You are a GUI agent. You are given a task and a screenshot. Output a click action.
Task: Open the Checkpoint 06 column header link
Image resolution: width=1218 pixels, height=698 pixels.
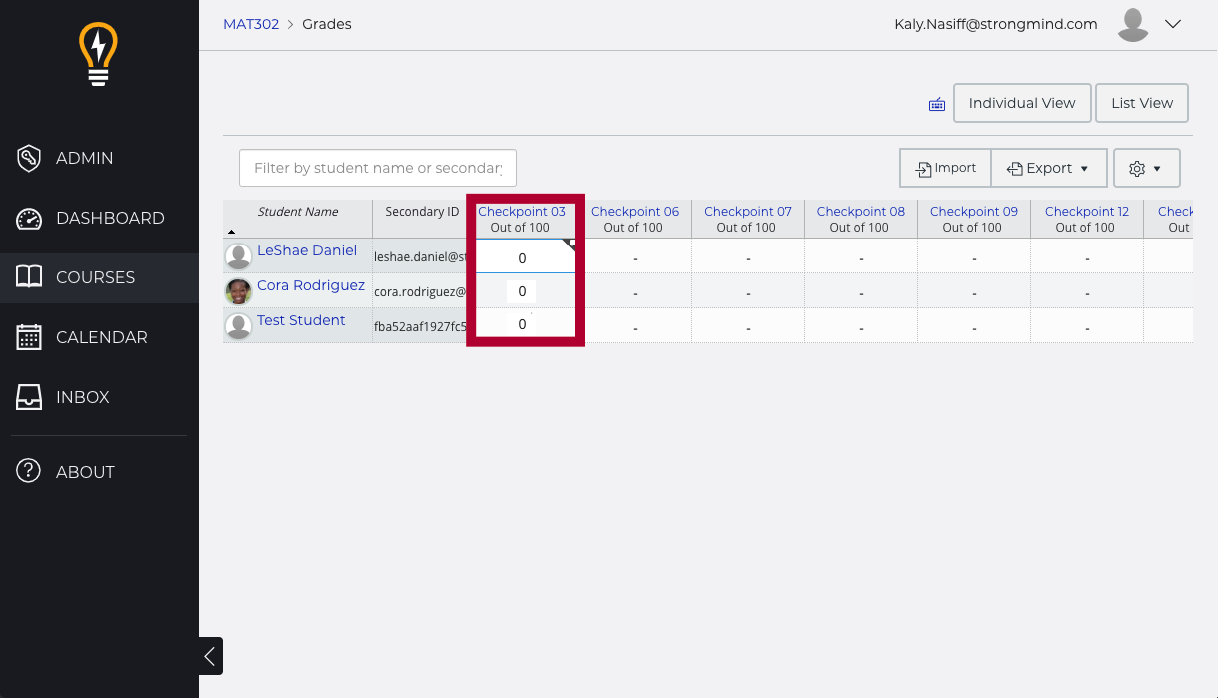point(634,211)
